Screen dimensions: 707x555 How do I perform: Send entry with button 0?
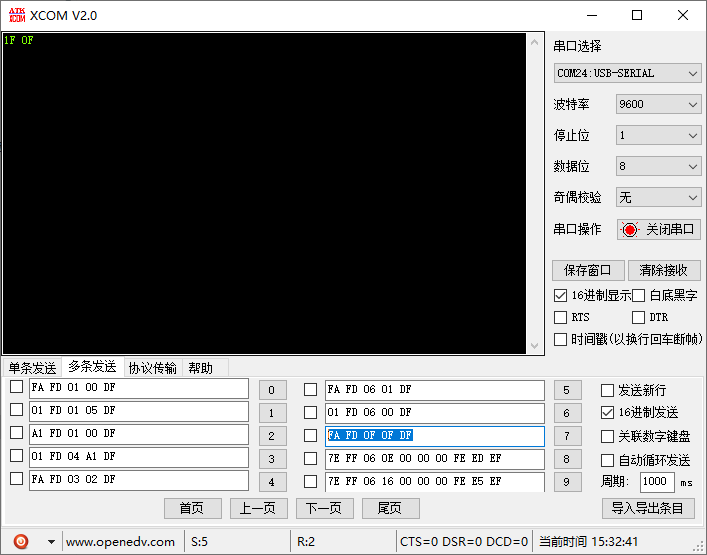click(x=272, y=390)
